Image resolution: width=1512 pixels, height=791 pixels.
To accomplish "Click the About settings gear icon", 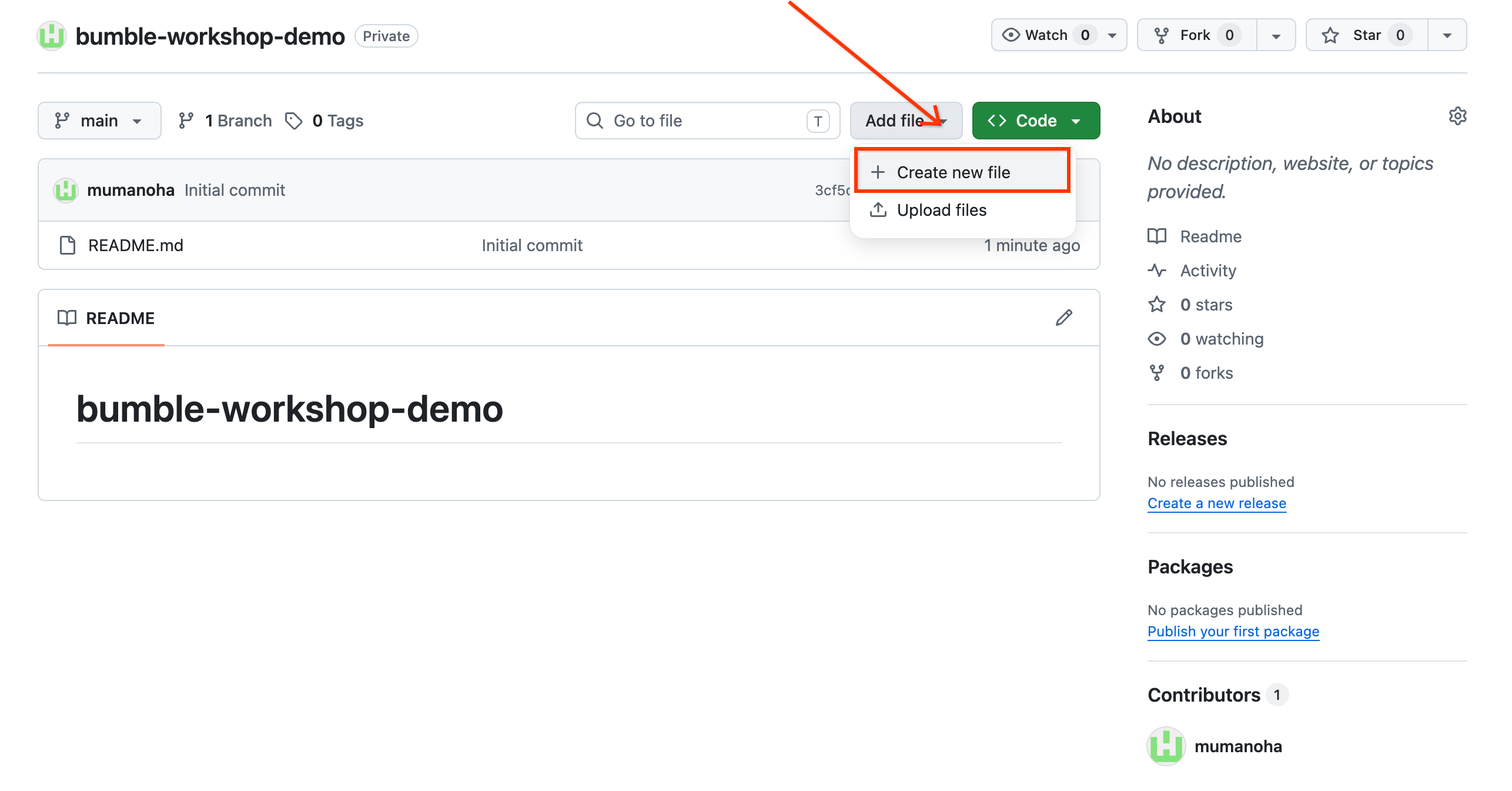I will click(x=1457, y=116).
